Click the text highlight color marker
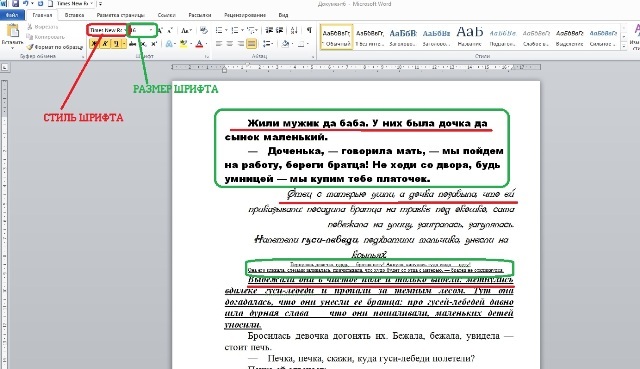640x369 pixels. coord(183,44)
